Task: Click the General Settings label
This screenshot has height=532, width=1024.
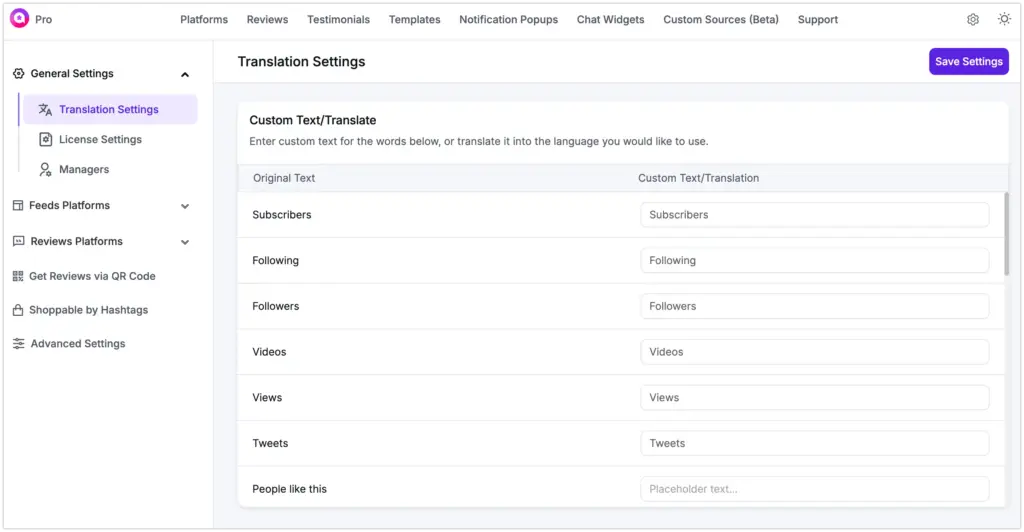Action: point(72,74)
